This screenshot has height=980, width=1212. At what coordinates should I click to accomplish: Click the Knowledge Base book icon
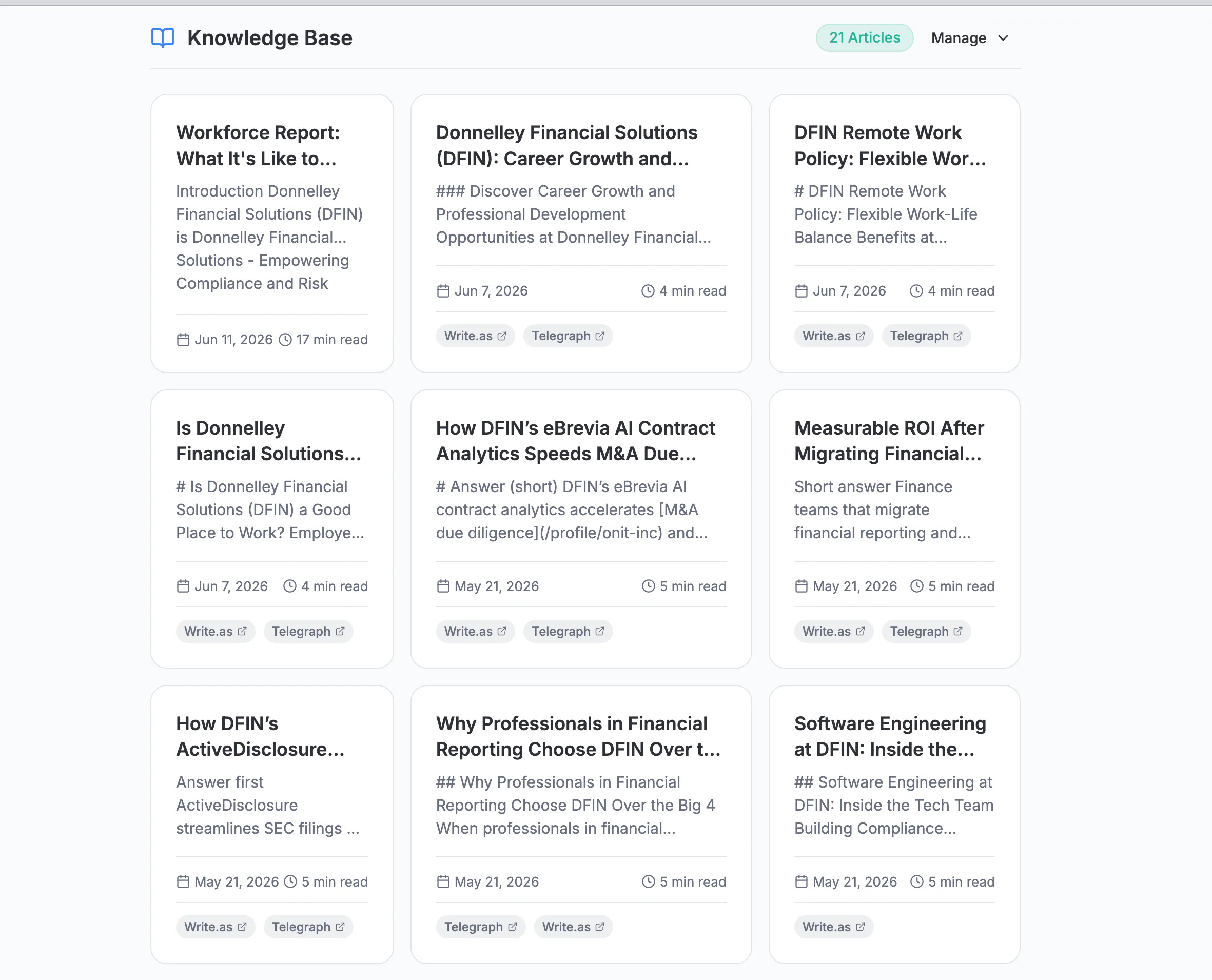coord(163,38)
